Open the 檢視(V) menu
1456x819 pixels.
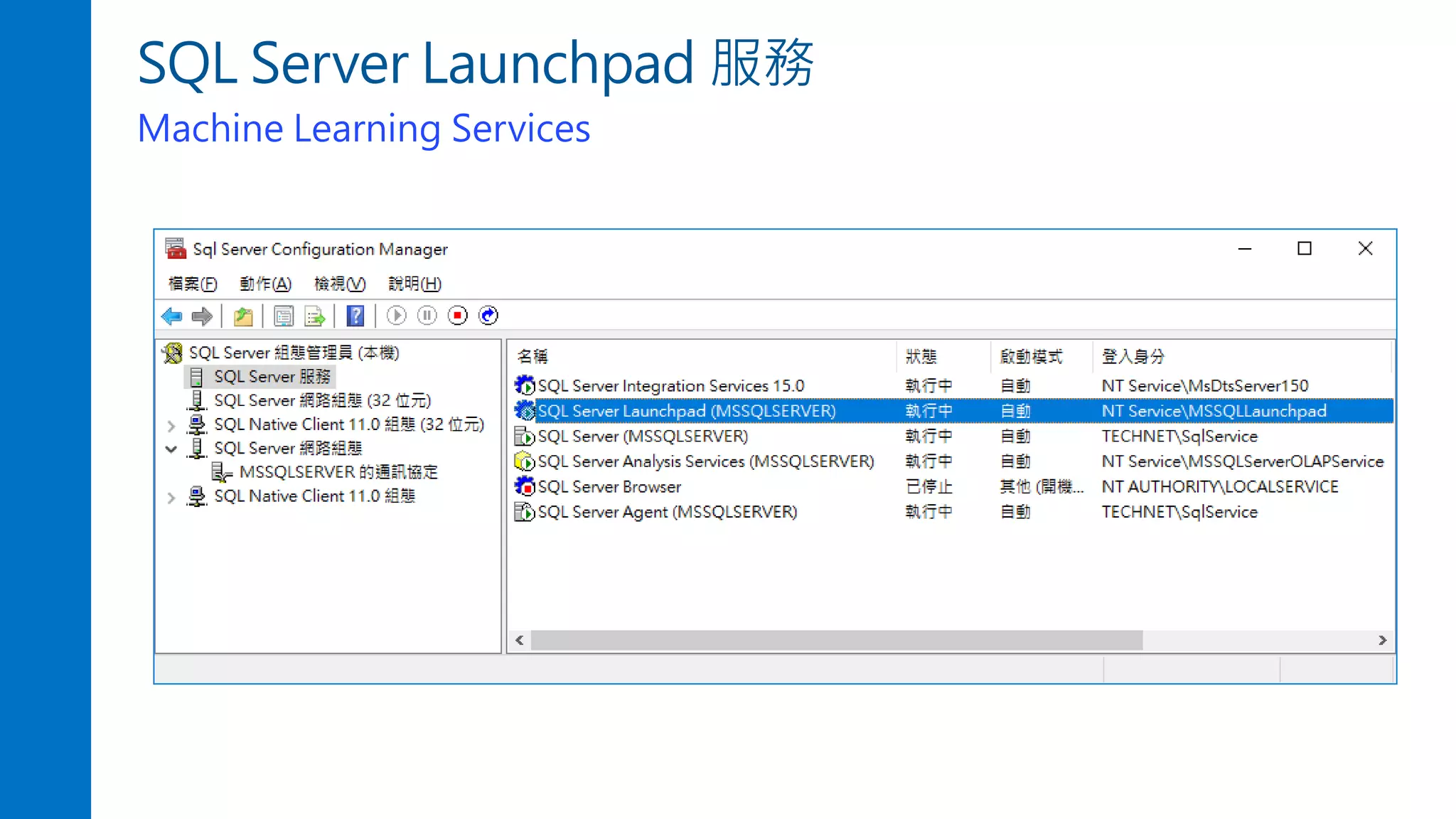tap(340, 284)
